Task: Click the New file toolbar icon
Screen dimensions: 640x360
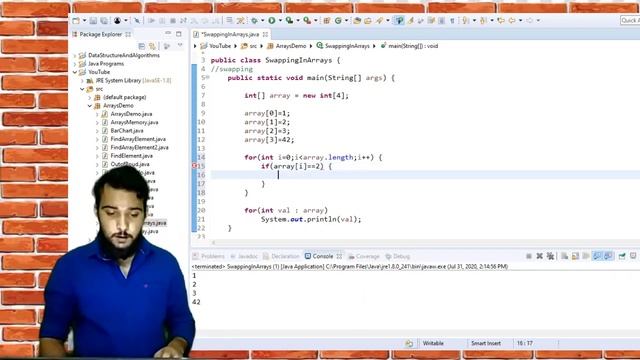Action: (76, 20)
